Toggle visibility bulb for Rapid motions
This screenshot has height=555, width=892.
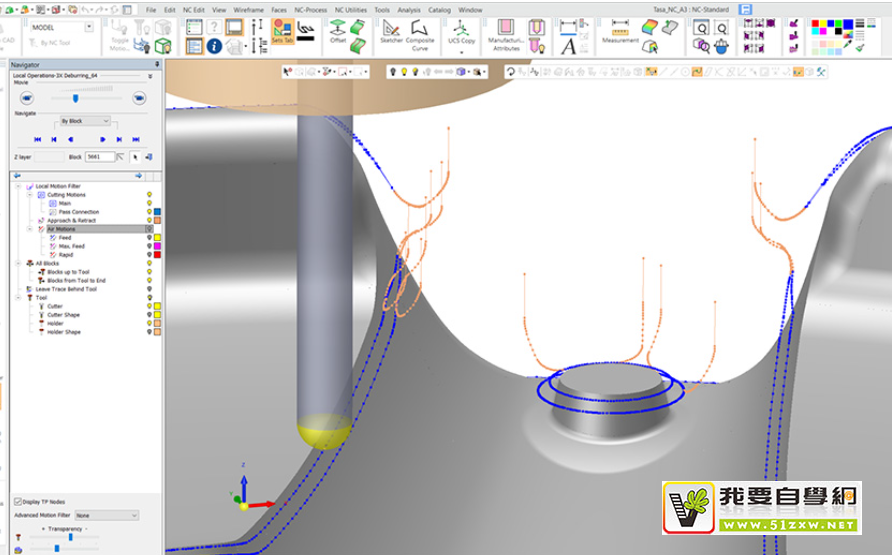tap(149, 255)
